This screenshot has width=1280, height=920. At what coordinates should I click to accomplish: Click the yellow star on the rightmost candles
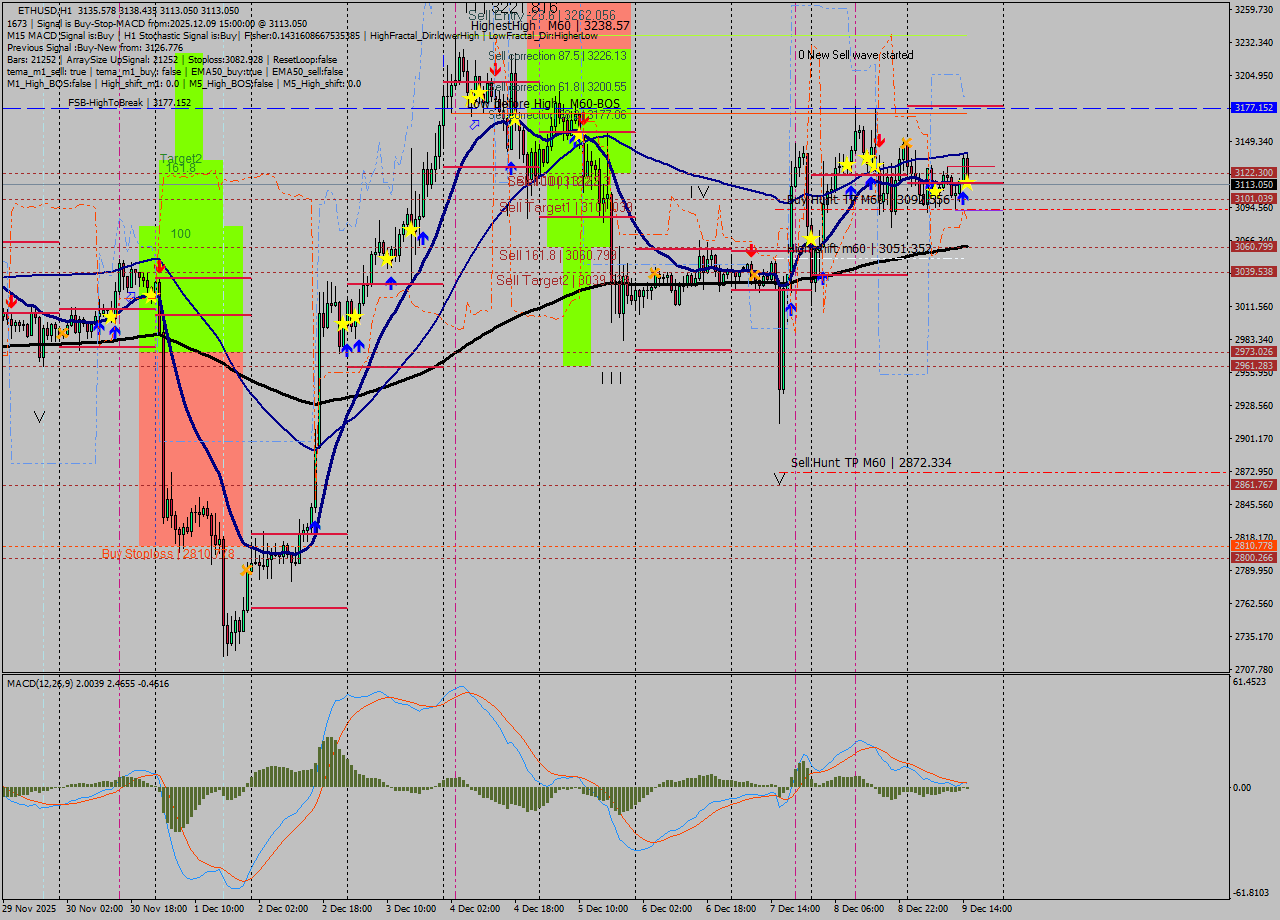(x=965, y=183)
